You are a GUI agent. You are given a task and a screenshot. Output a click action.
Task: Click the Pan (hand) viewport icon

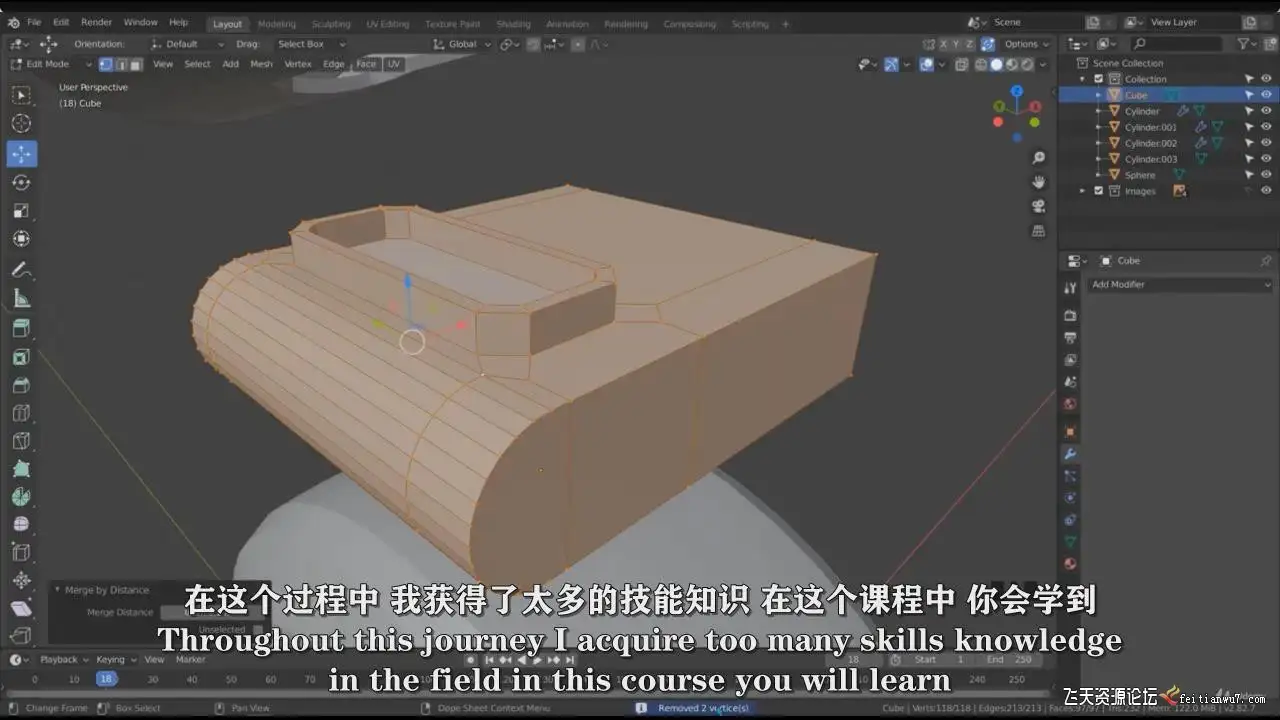pyautogui.click(x=1039, y=182)
